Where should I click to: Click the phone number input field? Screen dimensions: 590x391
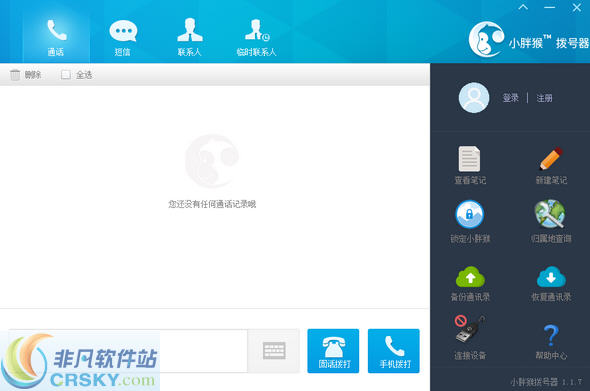pos(128,351)
